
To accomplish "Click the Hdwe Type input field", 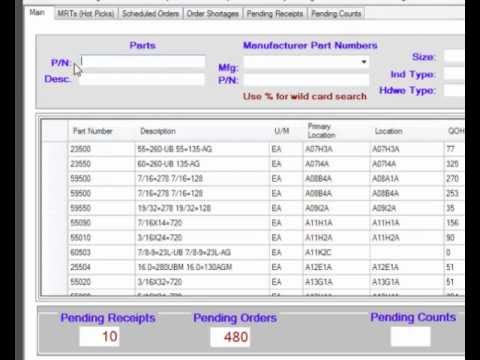I will pyautogui.click(x=455, y=90).
